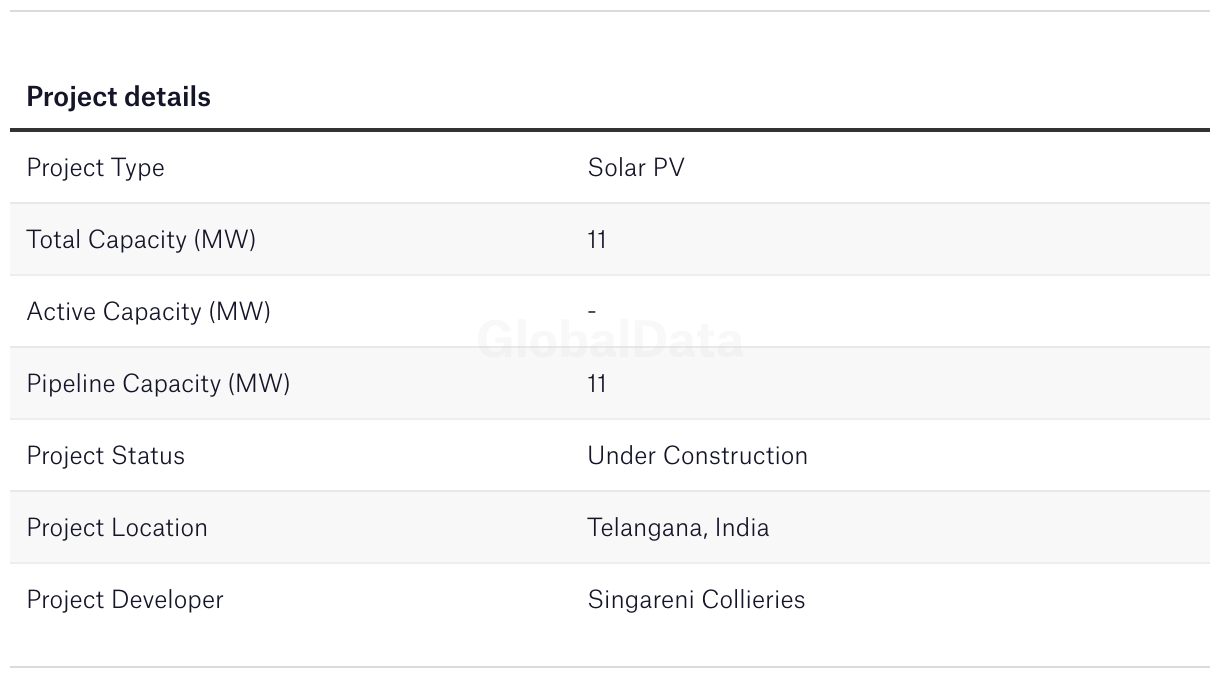1220x678 pixels.
Task: Select the Project Developer label
Action: (x=125, y=600)
